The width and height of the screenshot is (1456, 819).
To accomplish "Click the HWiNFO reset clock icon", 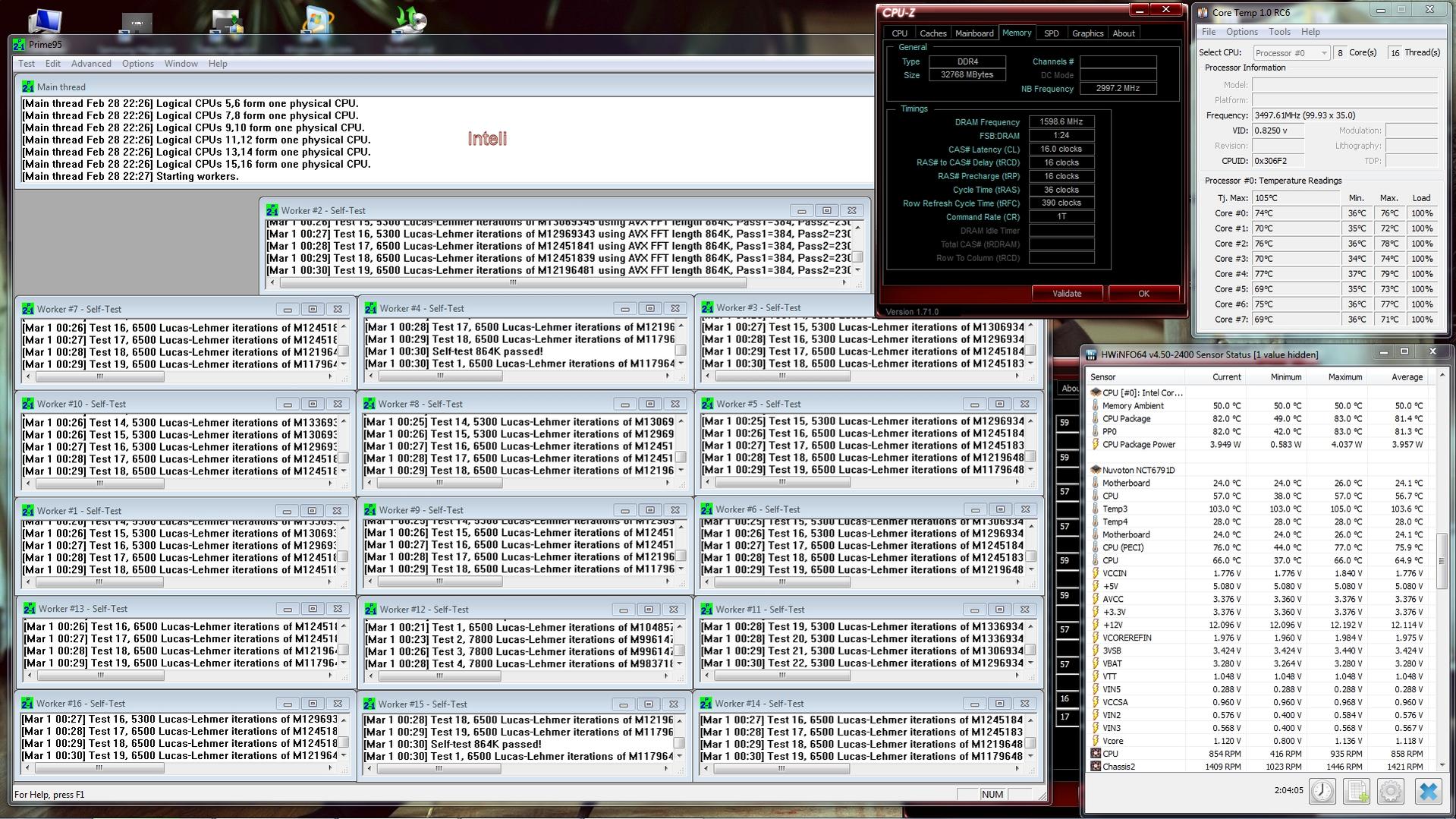I will click(x=1322, y=791).
